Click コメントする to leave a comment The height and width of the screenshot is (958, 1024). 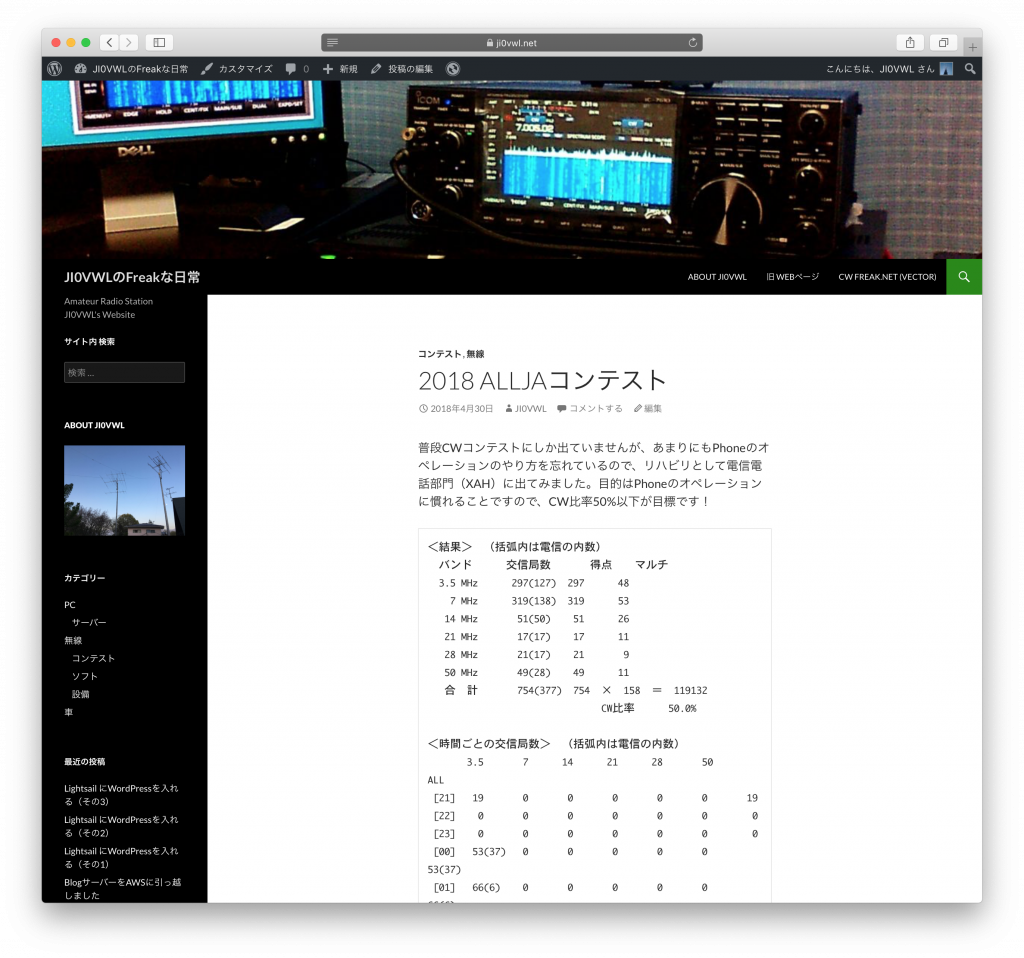point(595,409)
